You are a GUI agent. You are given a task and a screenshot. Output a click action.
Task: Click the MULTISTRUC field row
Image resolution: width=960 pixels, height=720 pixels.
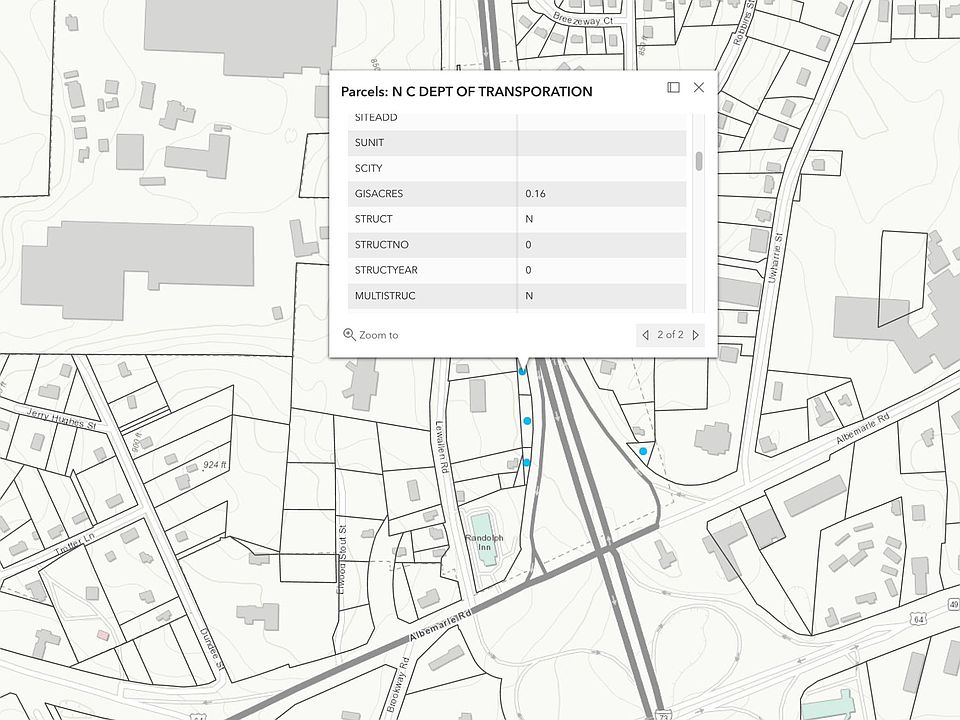click(518, 296)
